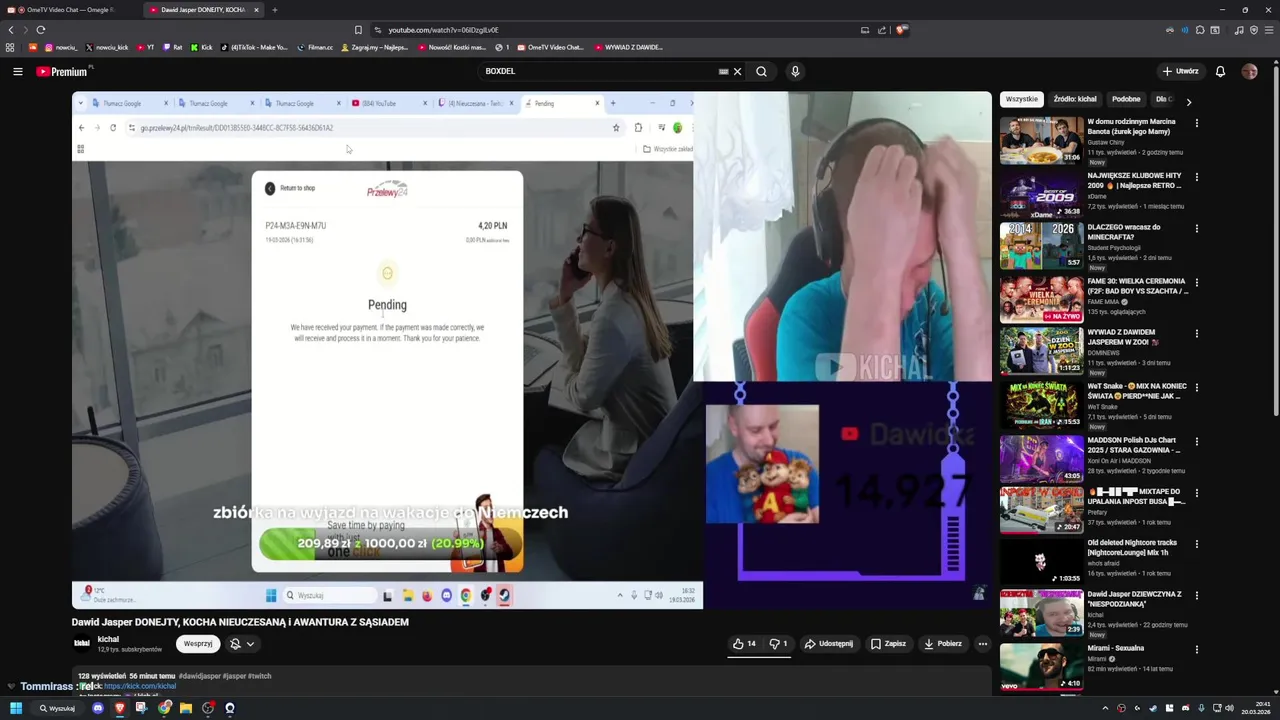The image size is (1280, 720).
Task: Open File Explorer folder on the taskbar
Action: pos(186,708)
